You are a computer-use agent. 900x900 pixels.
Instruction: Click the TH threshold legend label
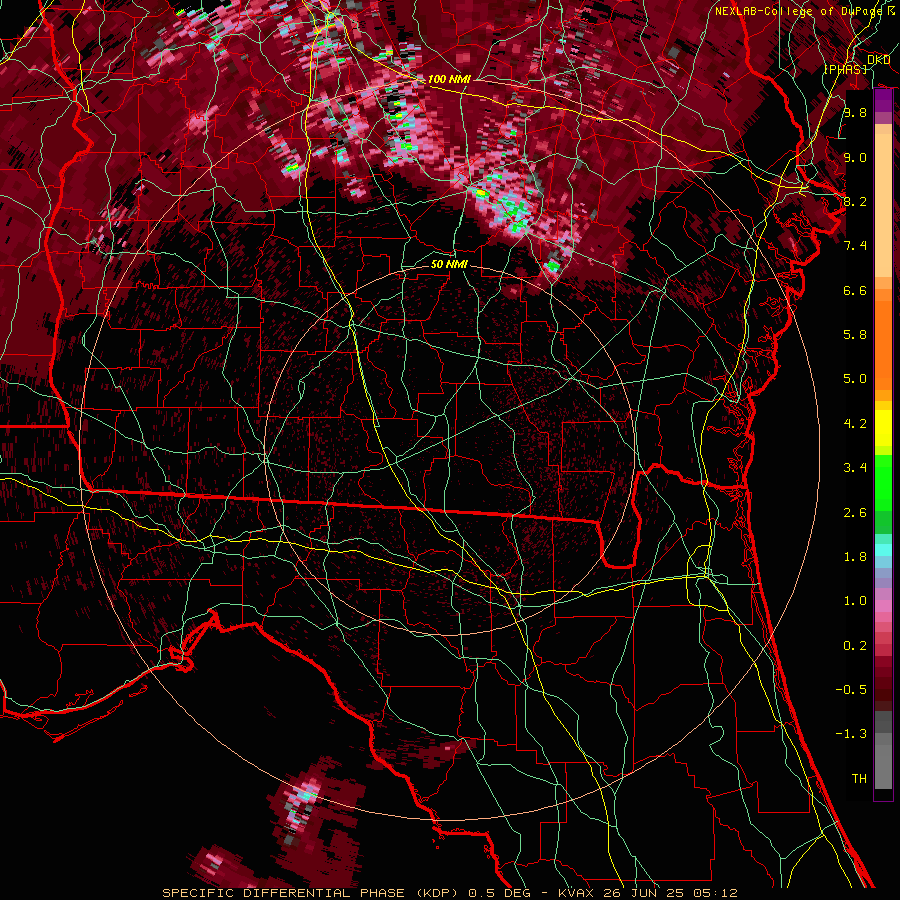tap(859, 779)
